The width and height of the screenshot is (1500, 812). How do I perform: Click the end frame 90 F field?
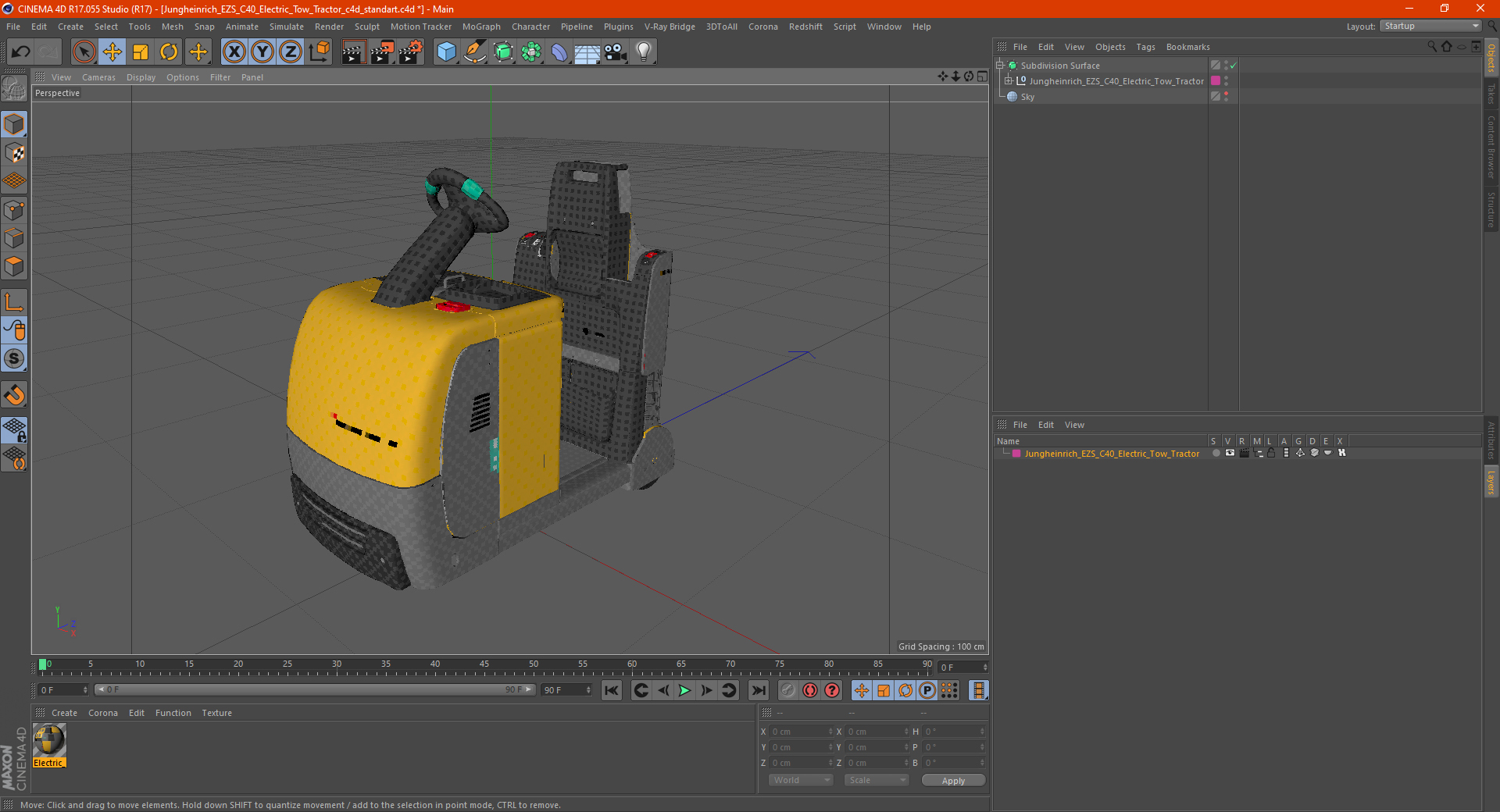[x=567, y=690]
